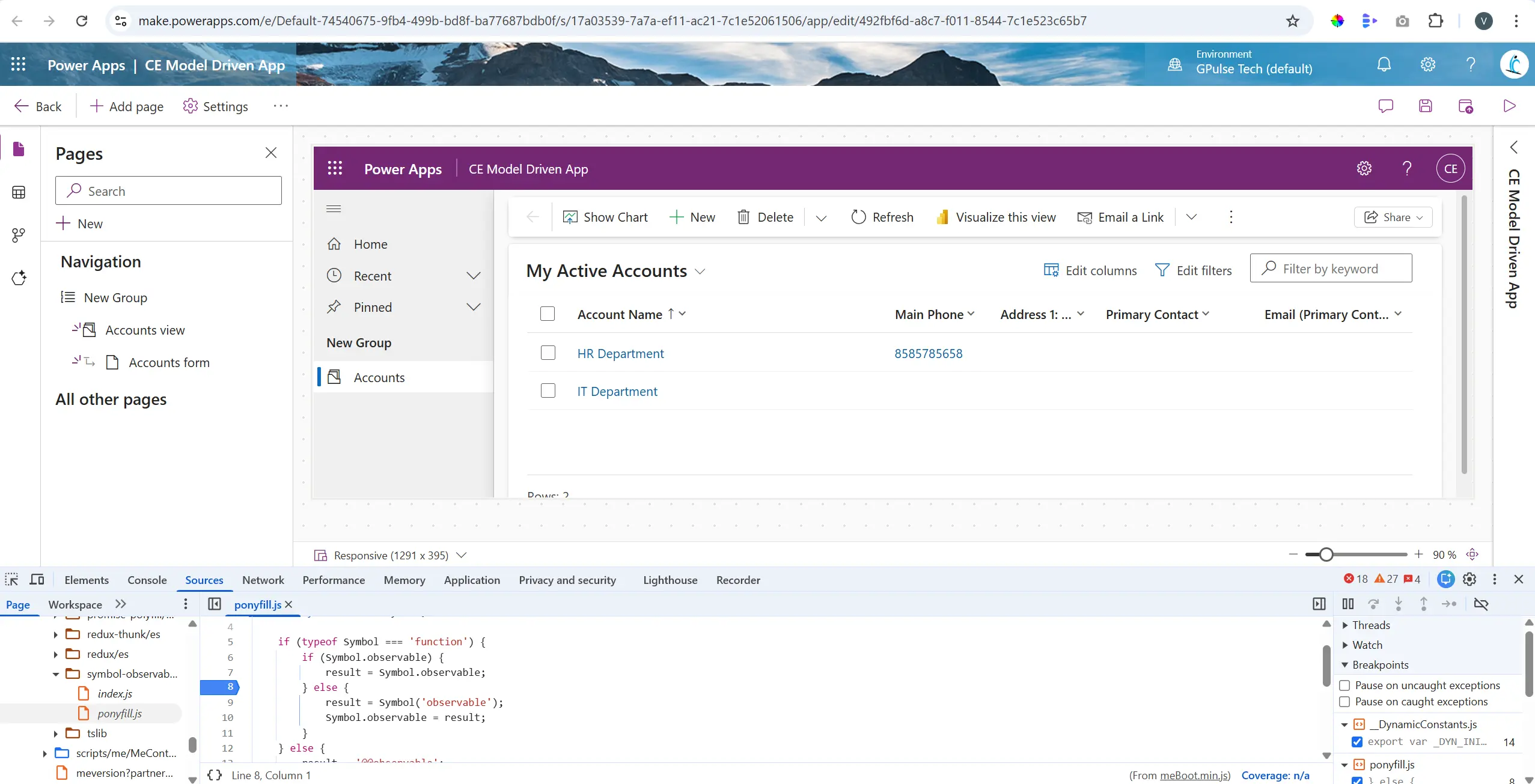Viewport: 1535px width, 784px height.
Task: Open the My Active Accounts view dropdown
Action: (700, 272)
